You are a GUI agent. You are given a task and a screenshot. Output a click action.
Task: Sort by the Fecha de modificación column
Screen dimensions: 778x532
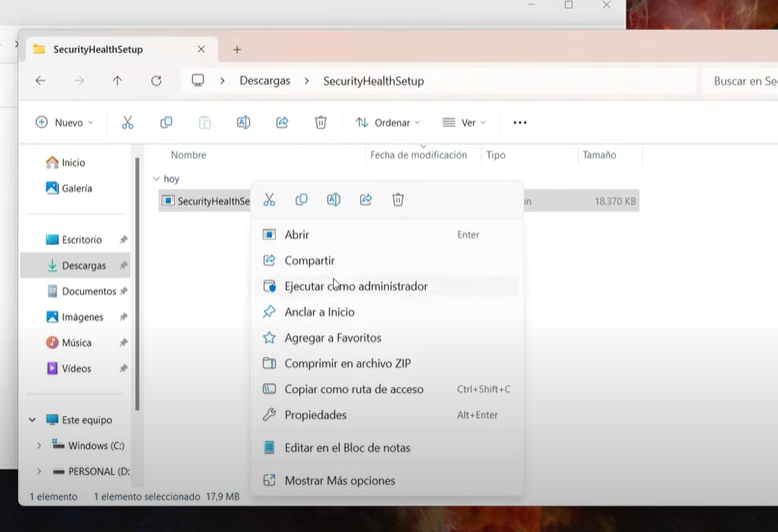click(418, 155)
